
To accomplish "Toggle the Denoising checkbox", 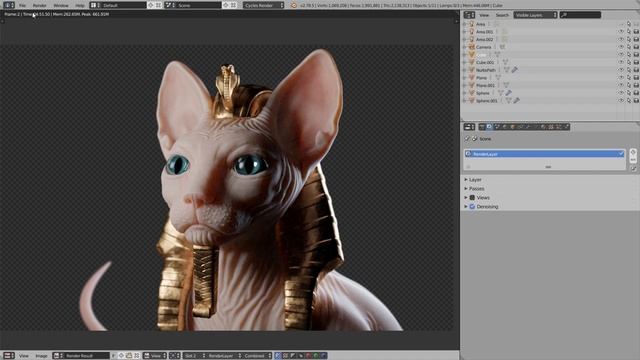I will 472,207.
